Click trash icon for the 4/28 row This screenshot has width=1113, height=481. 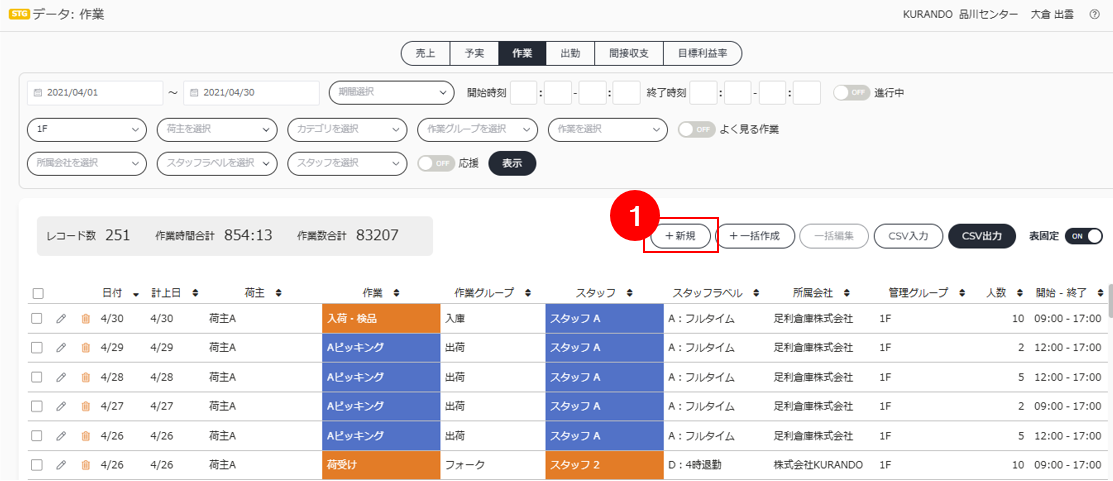click(x=86, y=377)
